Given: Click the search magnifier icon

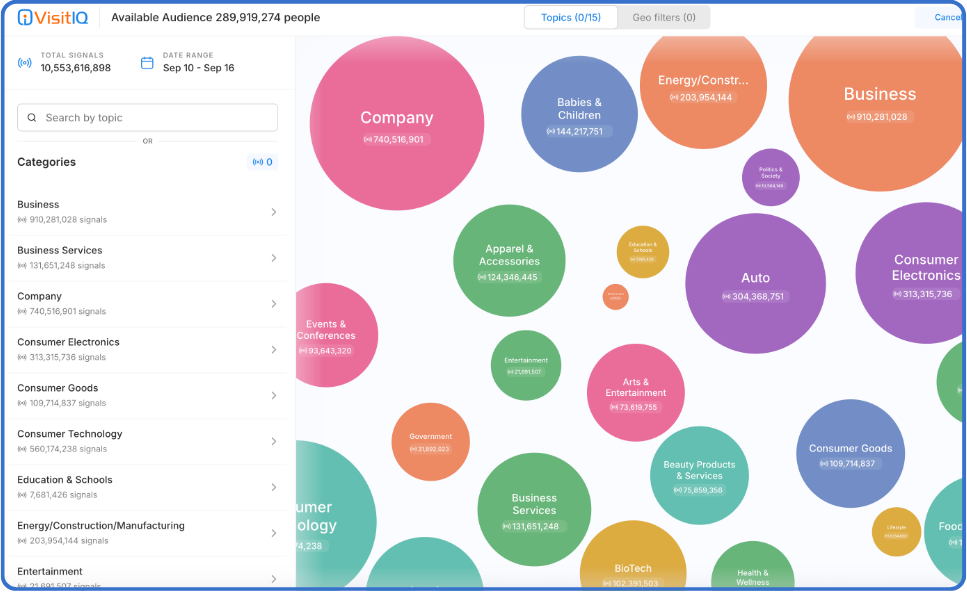Looking at the screenshot, I should click(32, 118).
